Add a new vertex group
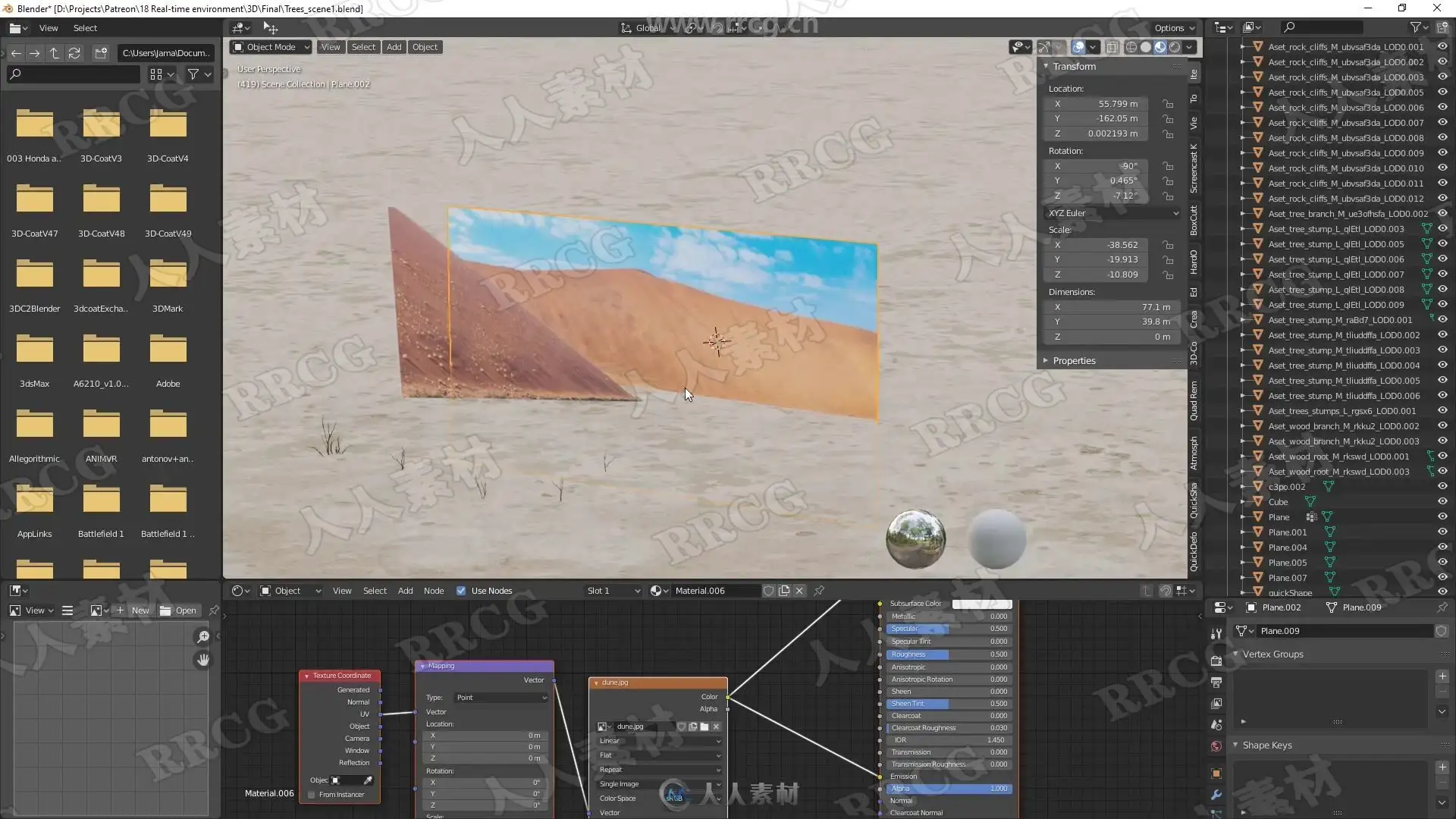Screen dimensions: 1456x819 [1442, 676]
